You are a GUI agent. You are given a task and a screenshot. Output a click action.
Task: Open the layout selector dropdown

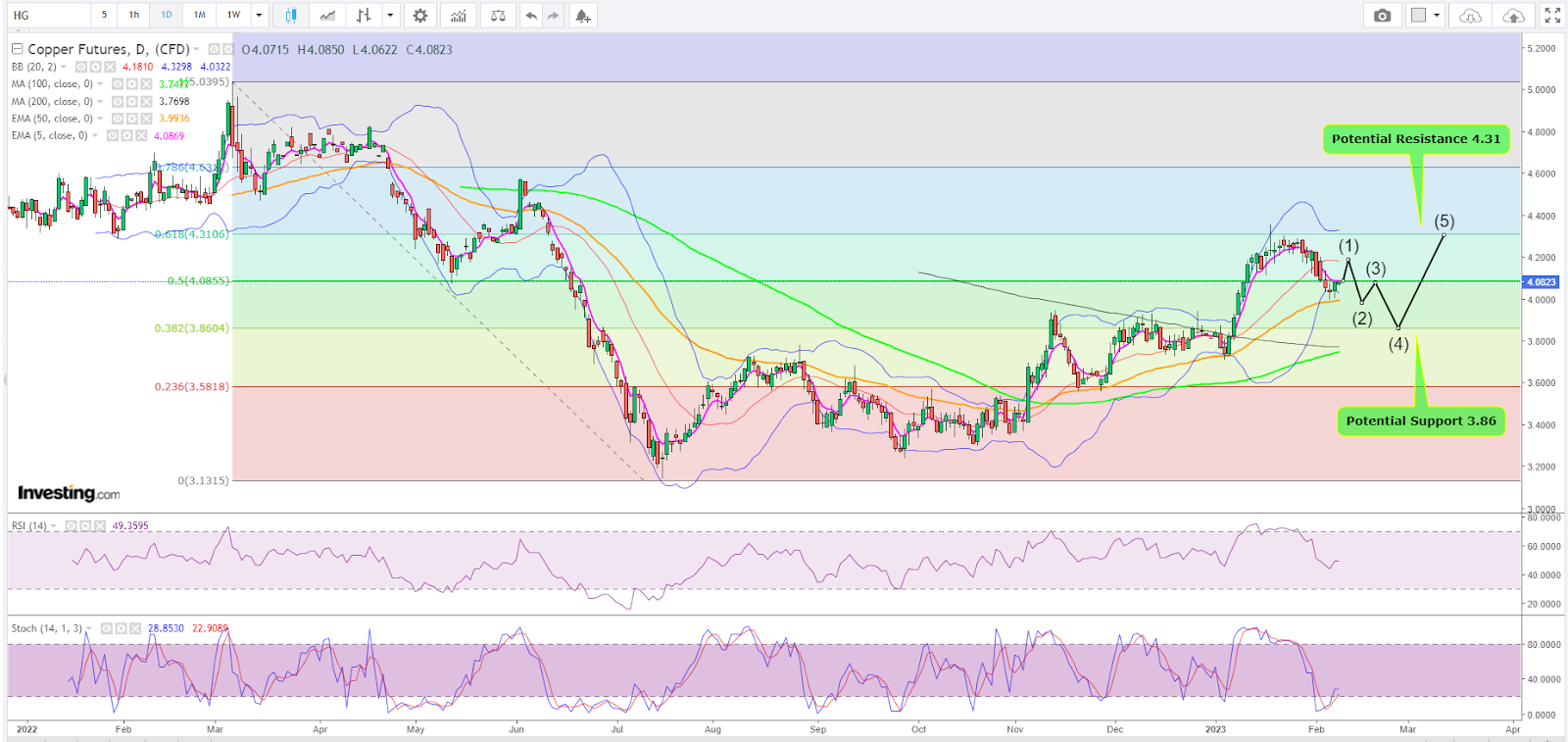coord(1437,16)
